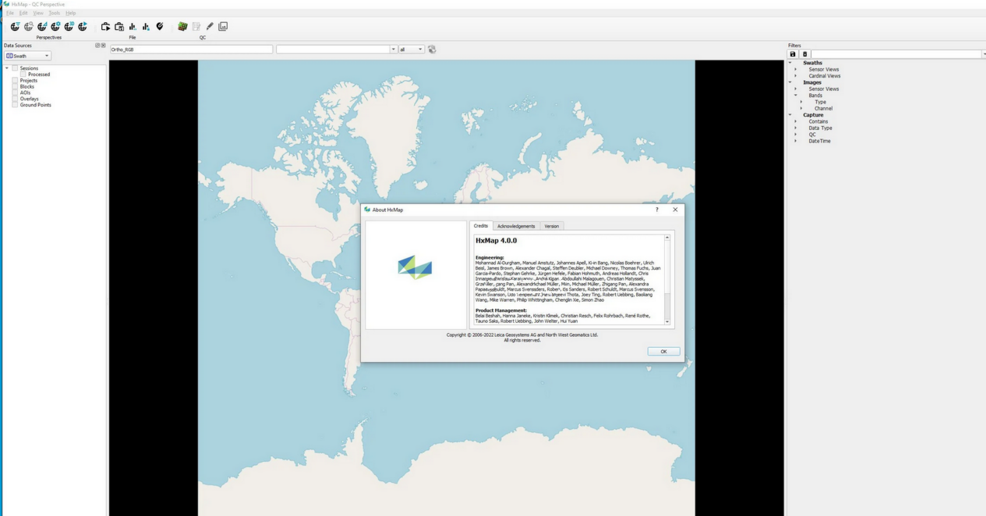Switch to the Version tab
This screenshot has width=986, height=516.
551,226
